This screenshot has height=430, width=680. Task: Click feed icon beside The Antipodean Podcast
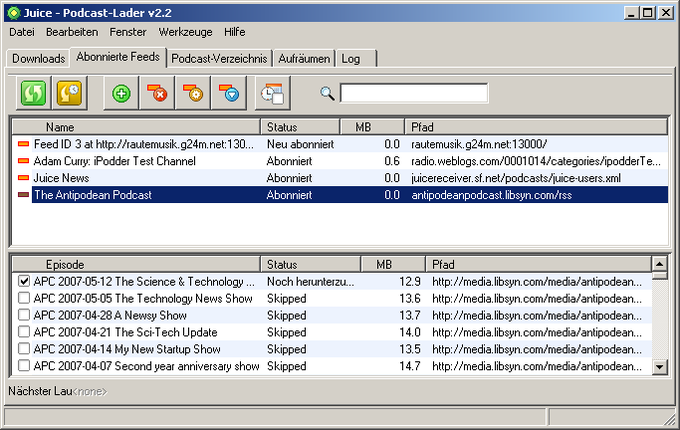(x=23, y=195)
